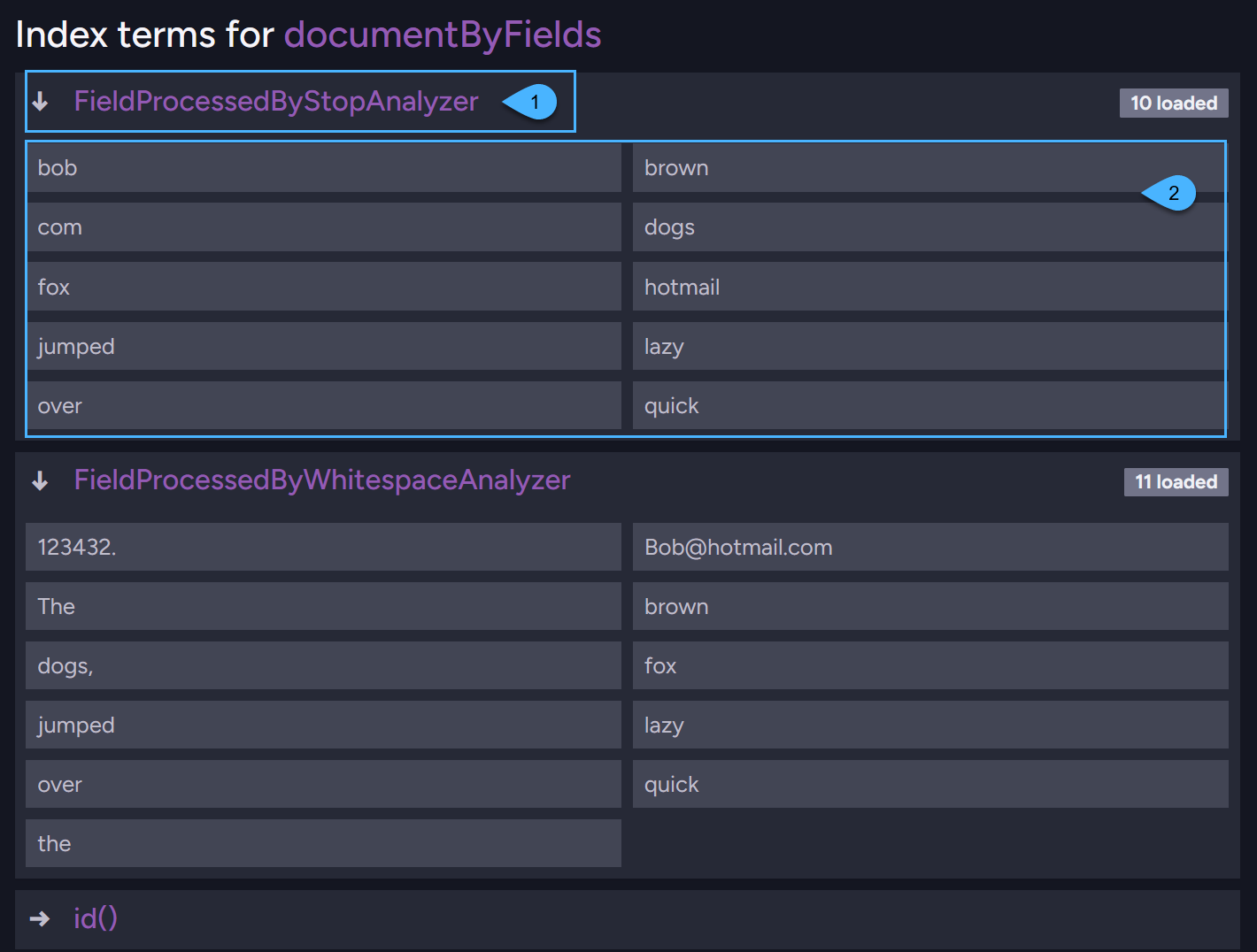Select the 'com' term
Screen dimensions: 1257x952
pyautogui.click(x=323, y=227)
